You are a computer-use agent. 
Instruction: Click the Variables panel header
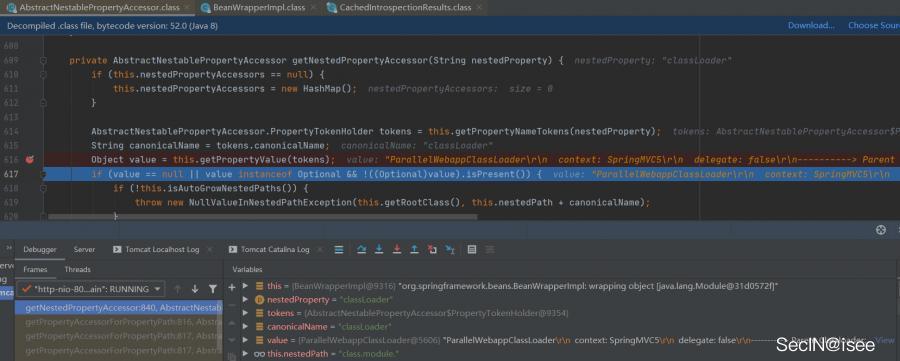pos(247,270)
